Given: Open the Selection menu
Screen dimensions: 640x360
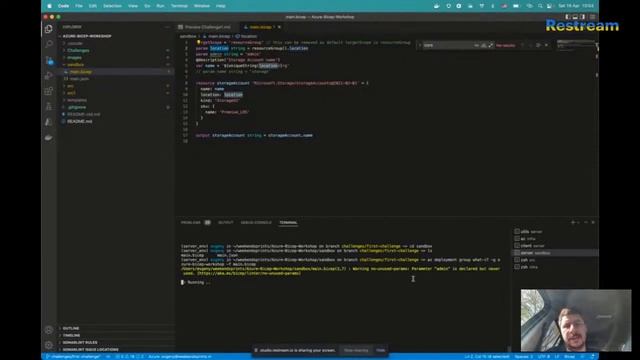Looking at the screenshot, I should (112, 6).
